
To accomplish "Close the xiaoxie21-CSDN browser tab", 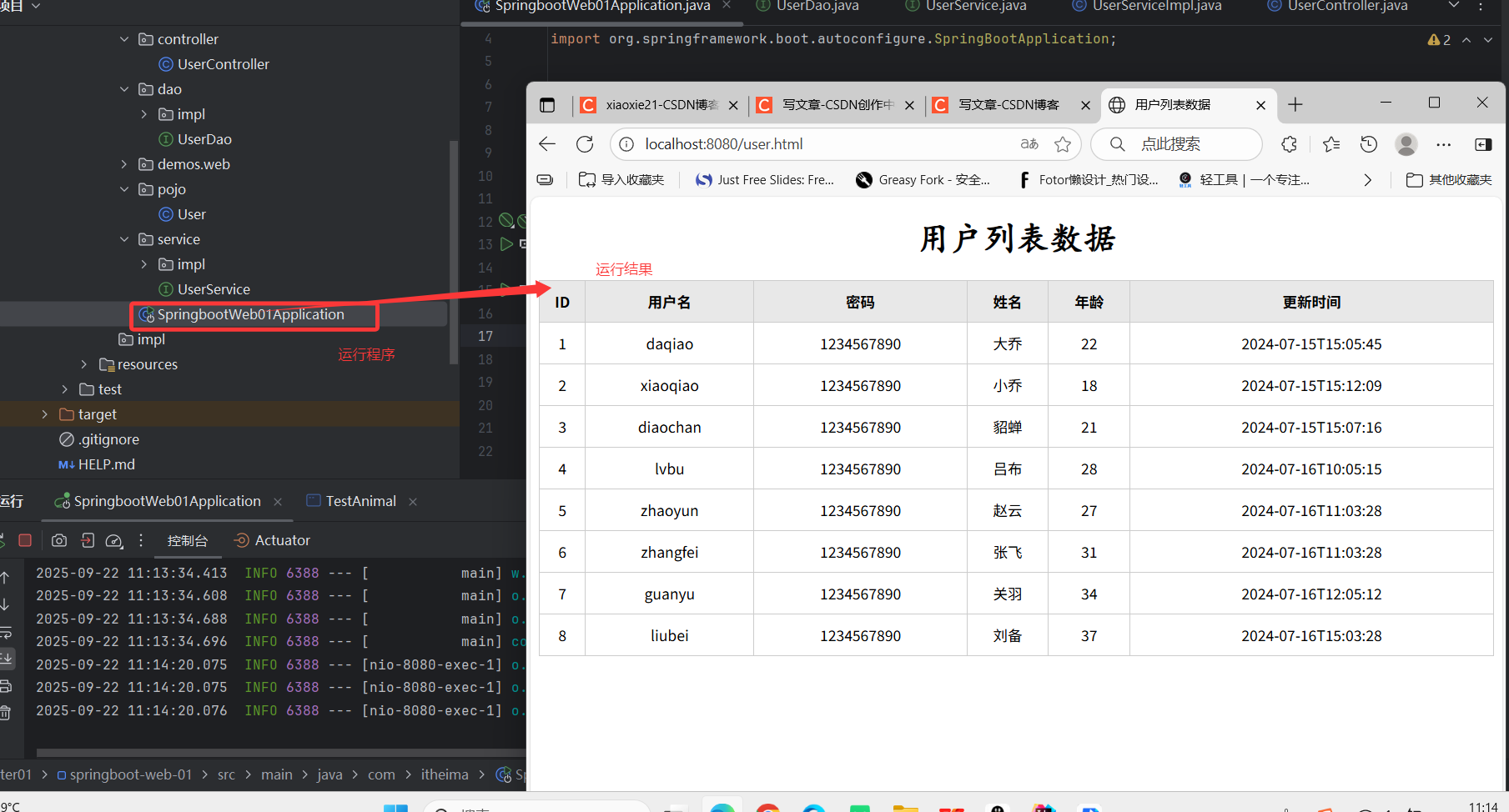I will pyautogui.click(x=733, y=105).
